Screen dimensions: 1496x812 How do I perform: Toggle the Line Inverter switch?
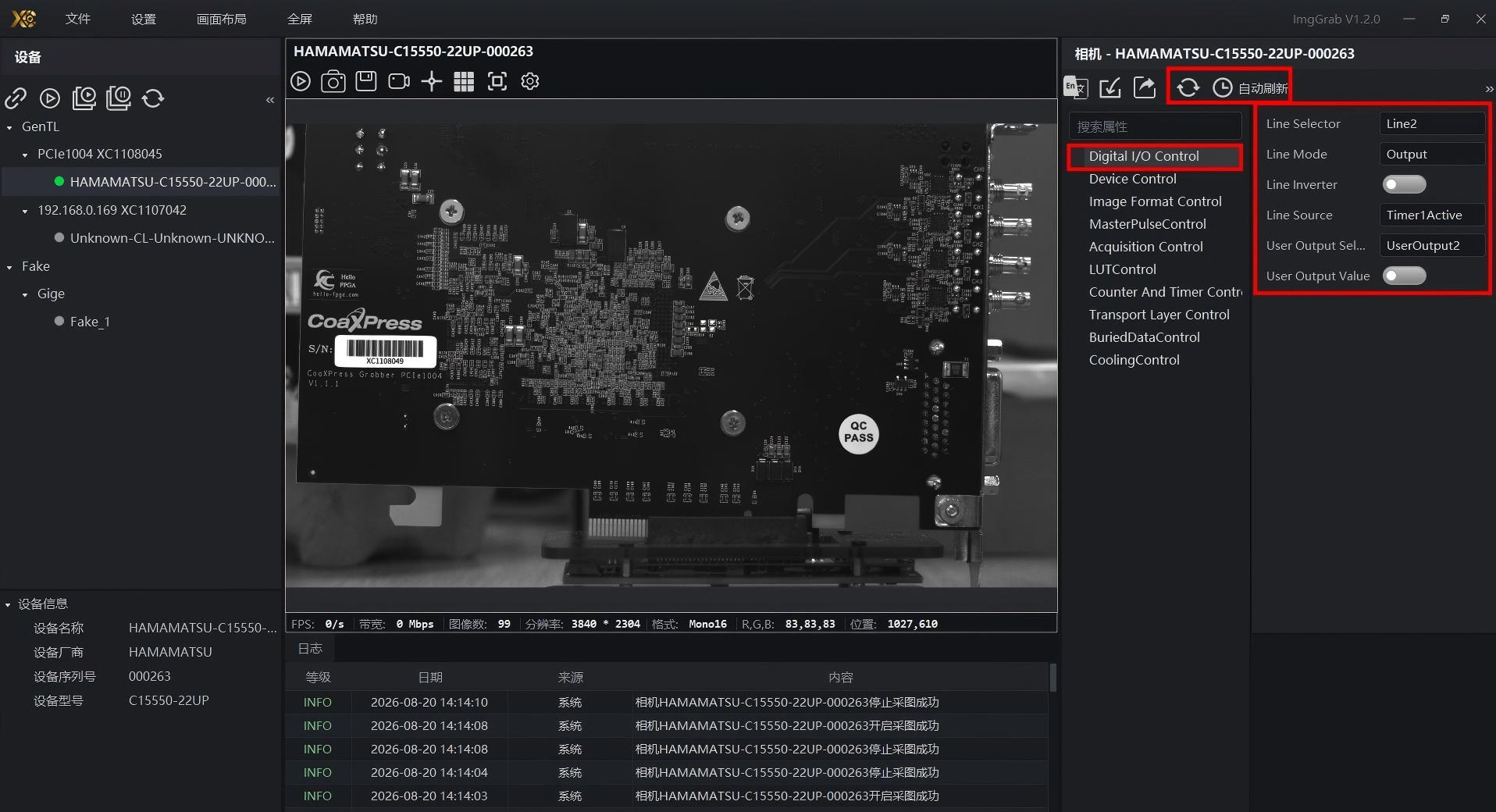(1404, 184)
